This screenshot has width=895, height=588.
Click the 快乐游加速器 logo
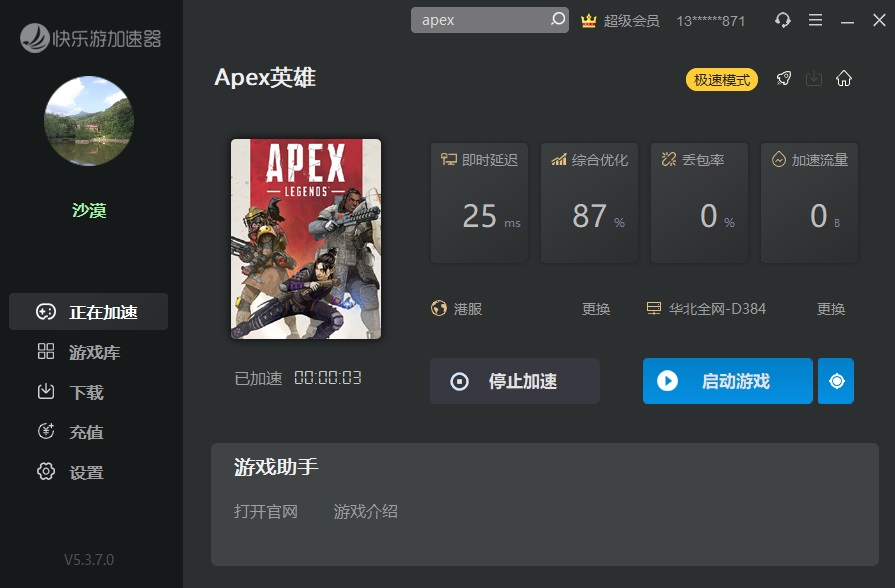pos(91,38)
